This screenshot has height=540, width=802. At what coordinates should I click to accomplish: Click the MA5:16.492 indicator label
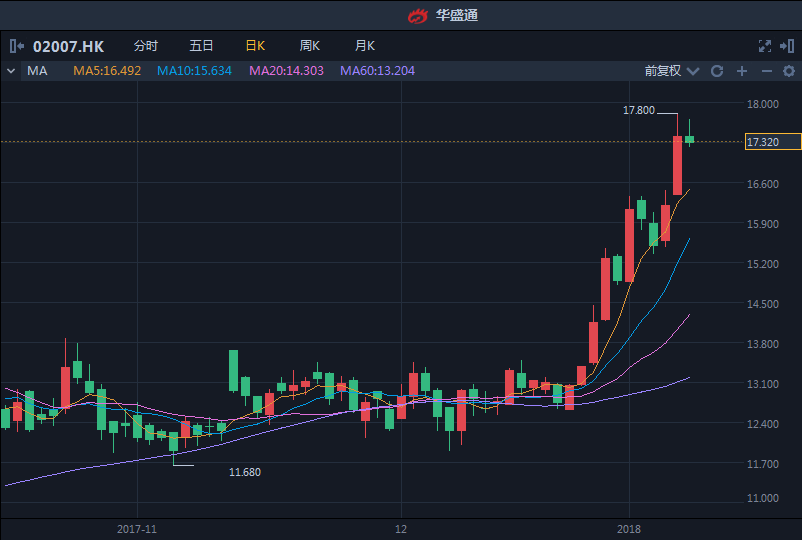[x=107, y=71]
